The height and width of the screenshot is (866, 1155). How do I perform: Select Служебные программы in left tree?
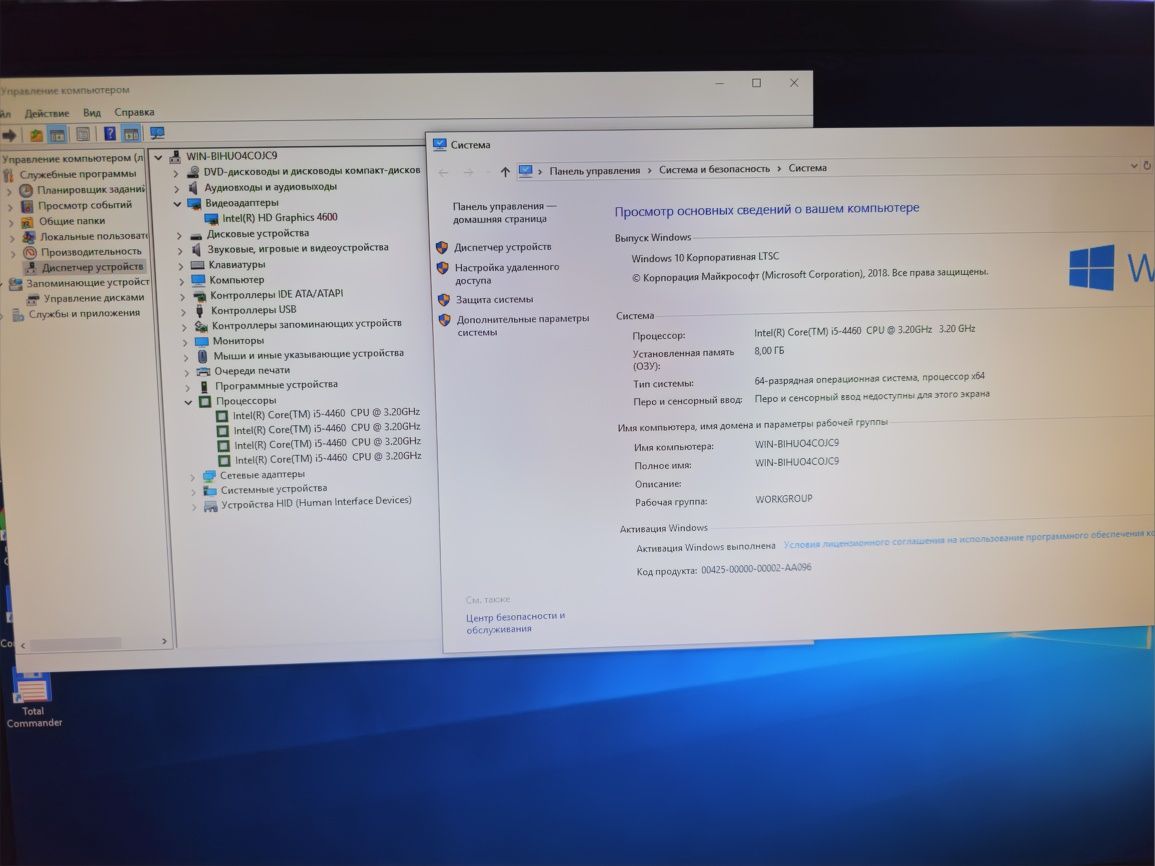click(78, 175)
